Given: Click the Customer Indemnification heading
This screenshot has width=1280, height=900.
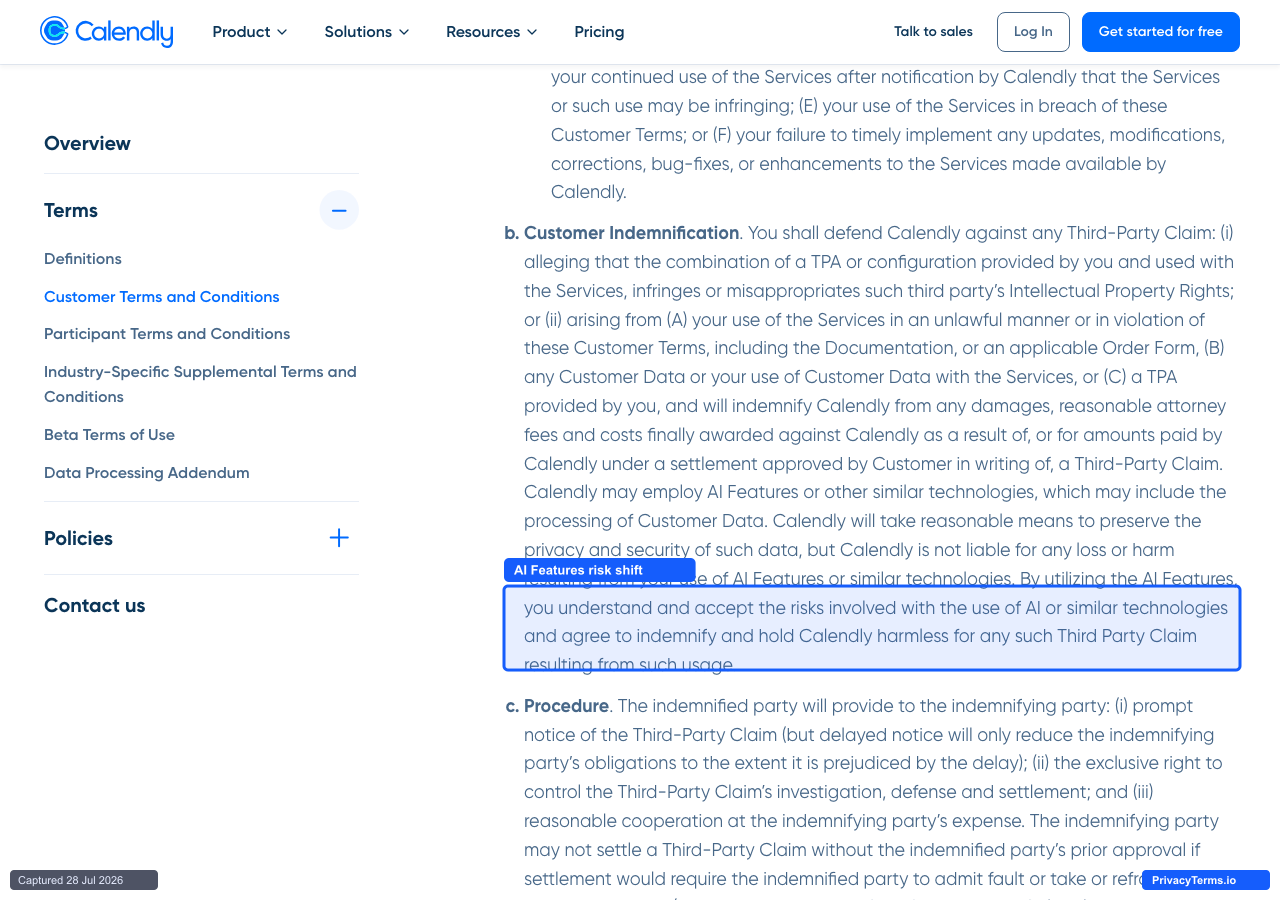Looking at the screenshot, I should (x=631, y=233).
